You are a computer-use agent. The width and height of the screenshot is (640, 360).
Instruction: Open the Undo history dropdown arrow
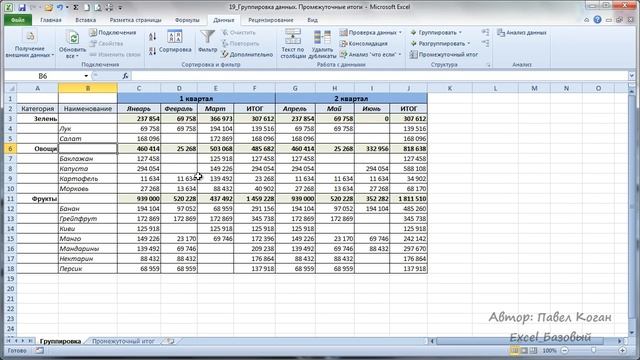67,7
